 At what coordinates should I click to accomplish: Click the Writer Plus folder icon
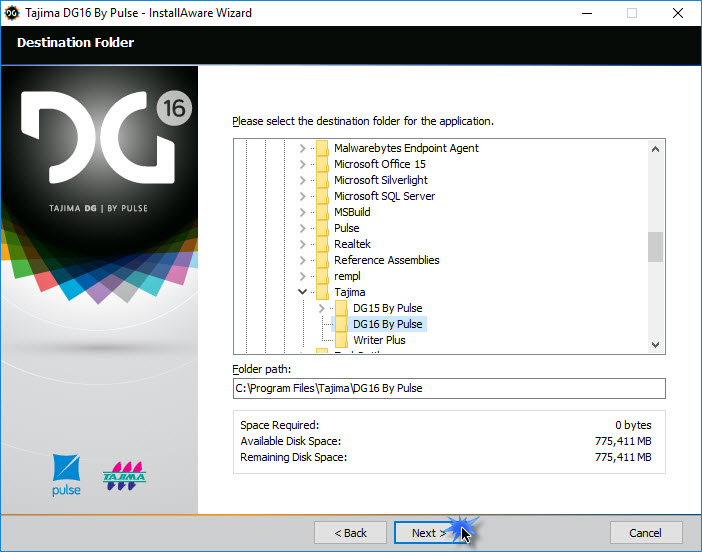pos(342,340)
